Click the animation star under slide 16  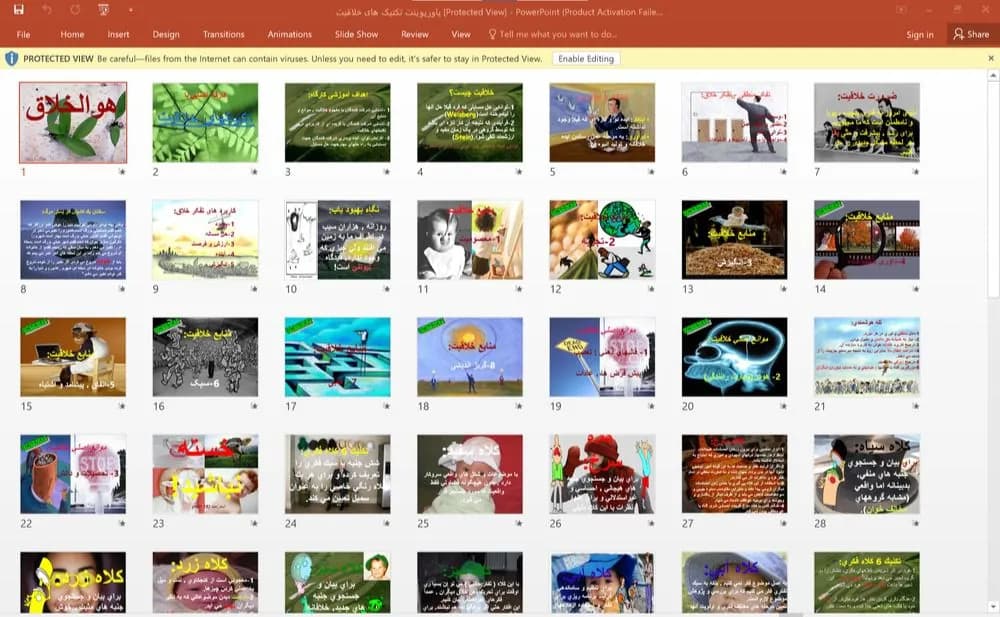(254, 406)
